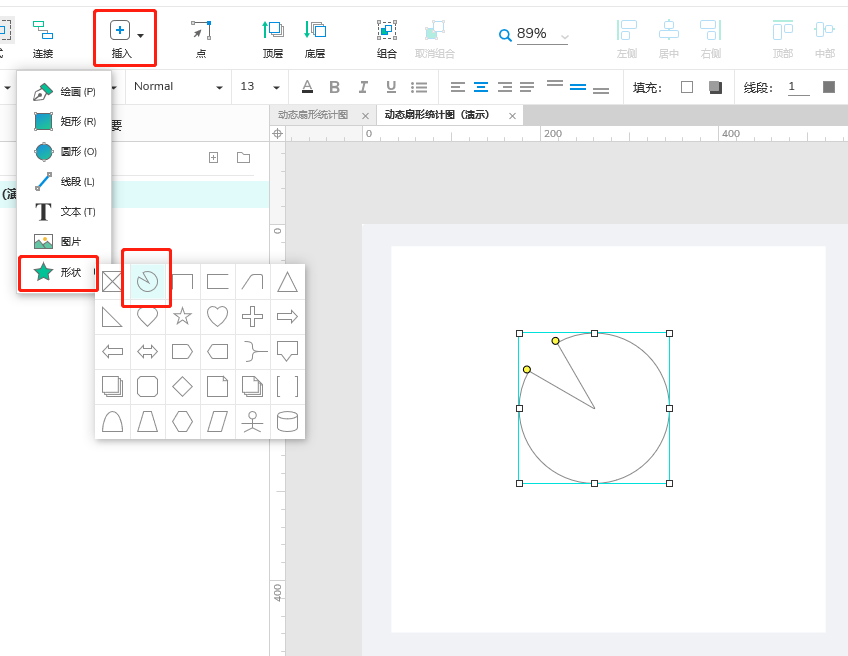Click the 组合 group button
Image resolution: width=848 pixels, height=656 pixels.
point(387,39)
